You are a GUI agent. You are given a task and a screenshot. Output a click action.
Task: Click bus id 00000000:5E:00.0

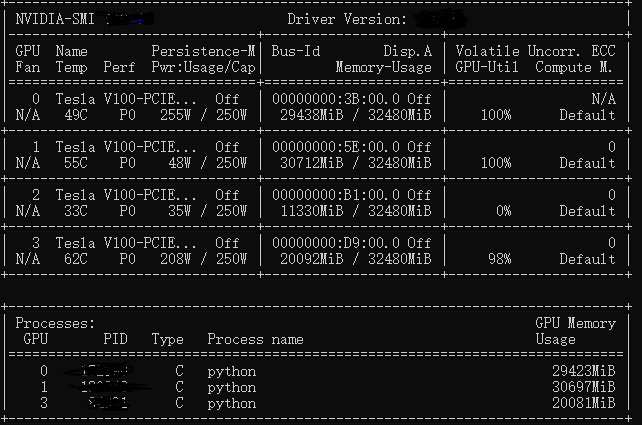point(336,147)
